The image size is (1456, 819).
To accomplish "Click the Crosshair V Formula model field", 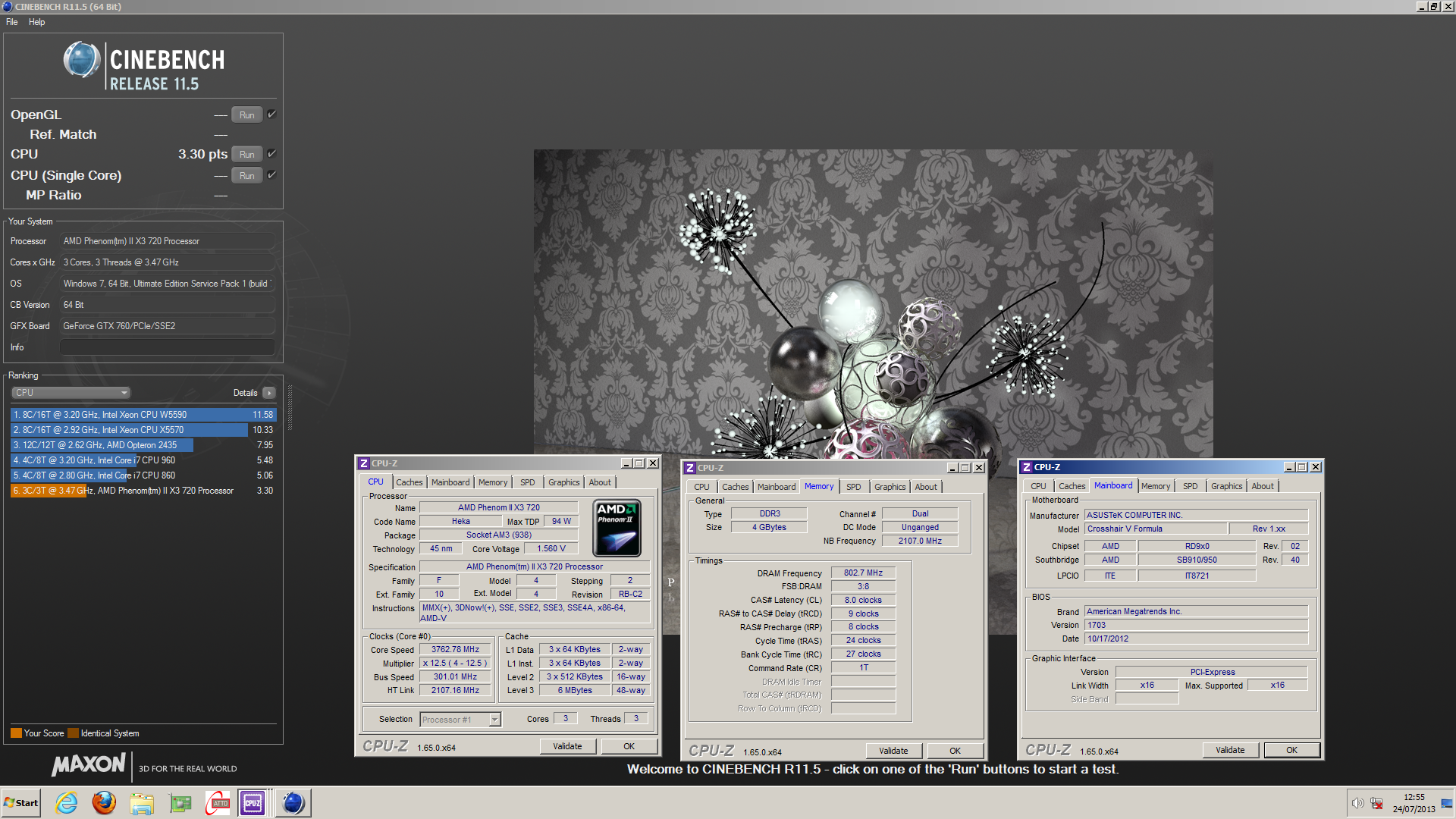I will pyautogui.click(x=1156, y=529).
